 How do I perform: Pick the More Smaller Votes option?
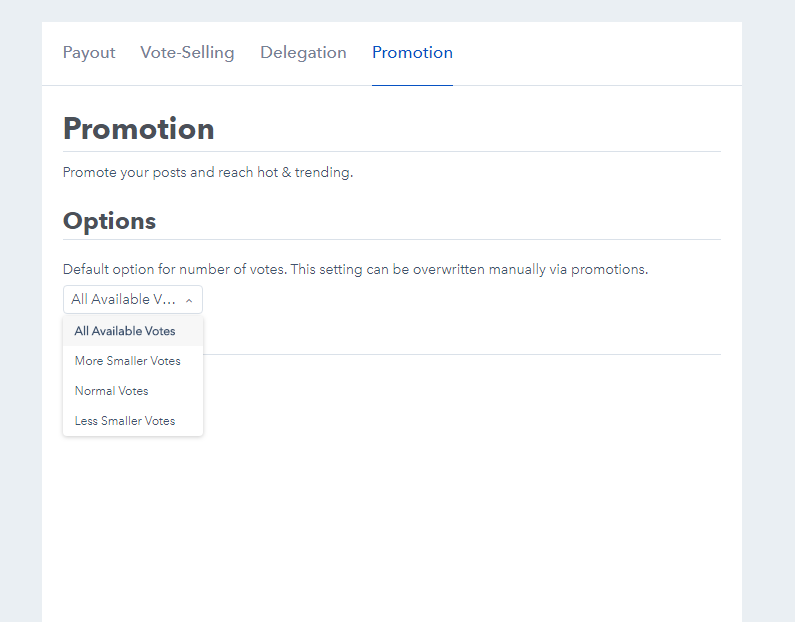click(x=128, y=361)
